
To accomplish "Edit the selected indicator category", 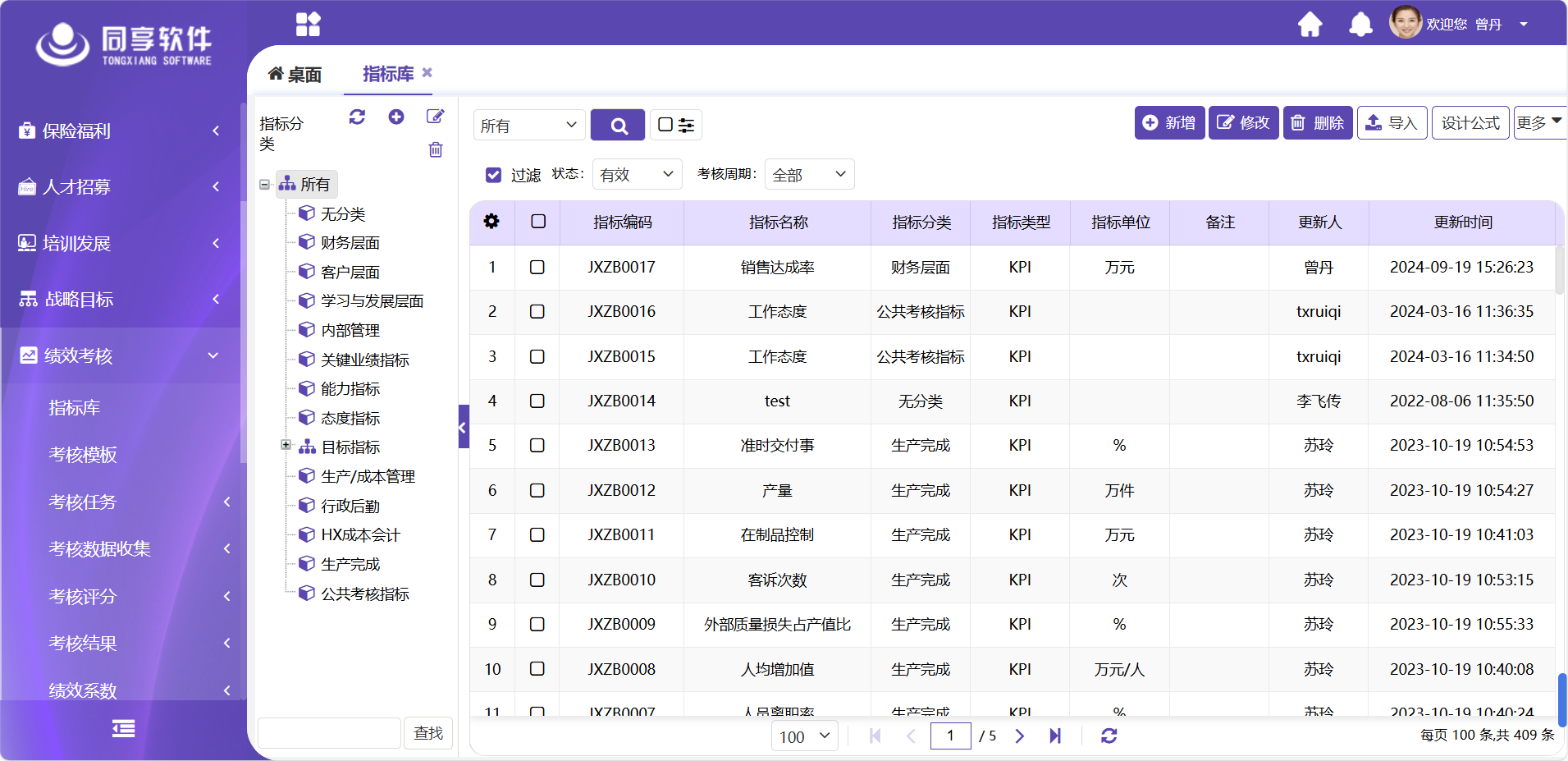I will click(x=436, y=117).
